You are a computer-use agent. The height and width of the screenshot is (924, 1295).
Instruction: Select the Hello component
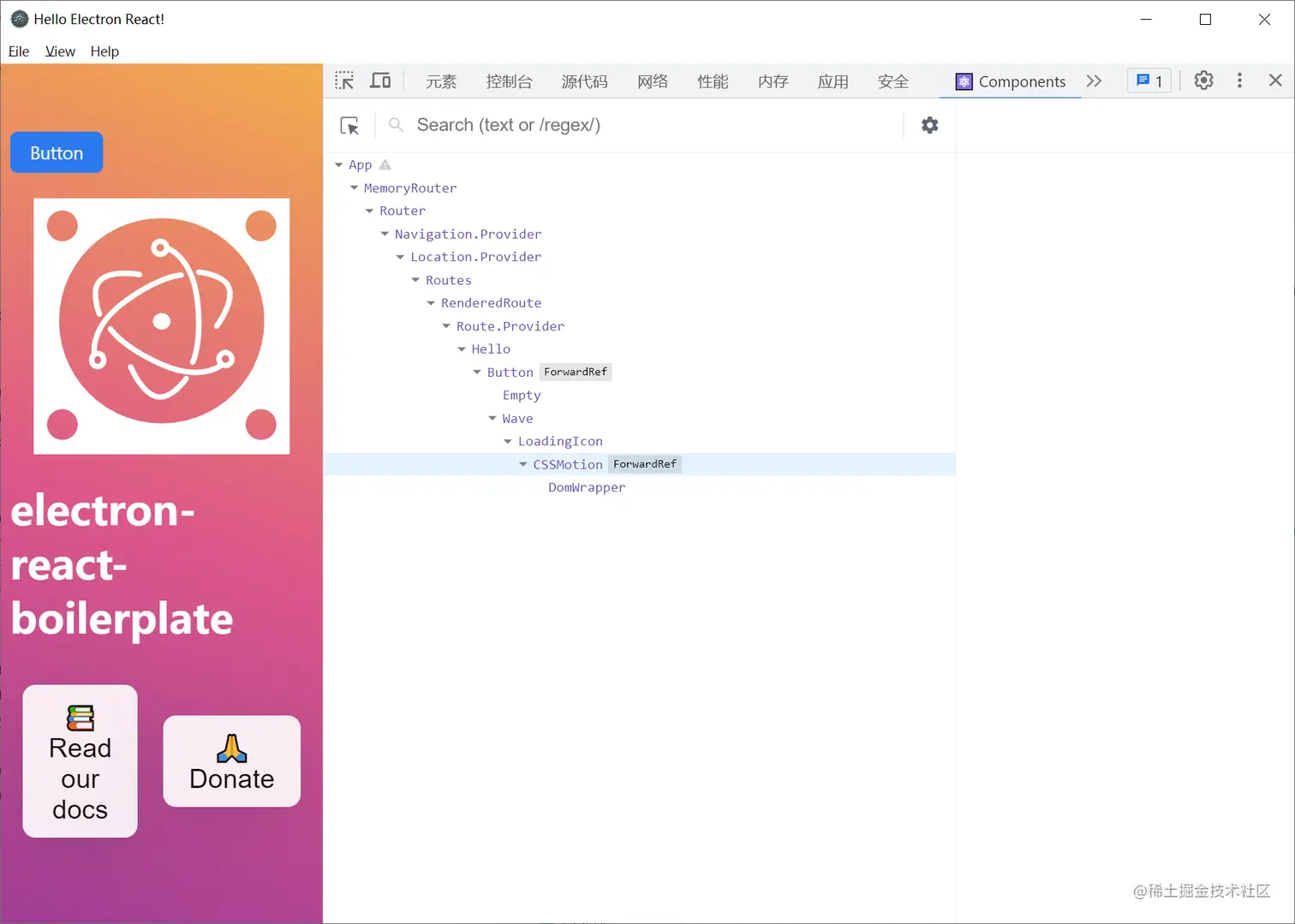(491, 349)
